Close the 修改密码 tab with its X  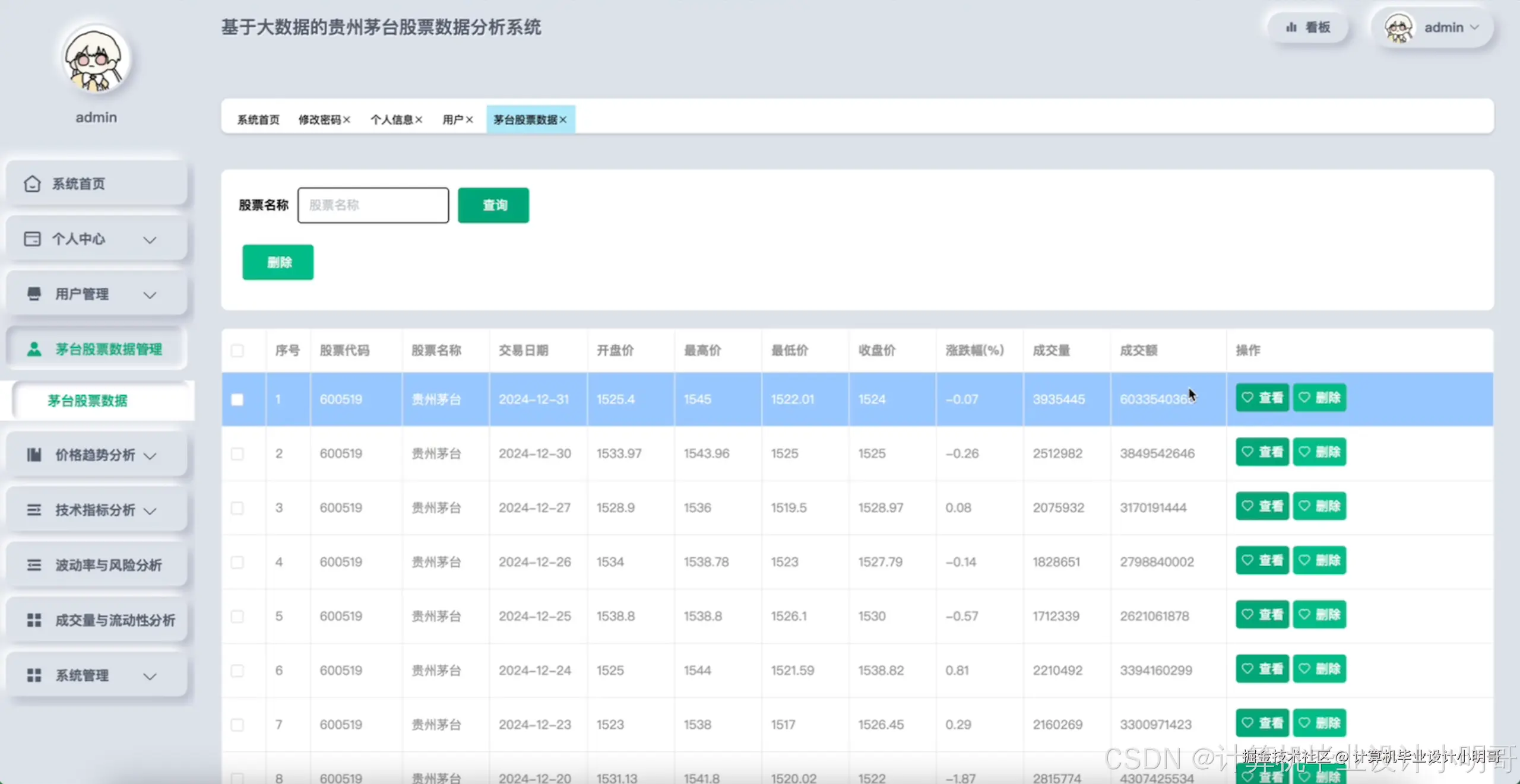[347, 120]
